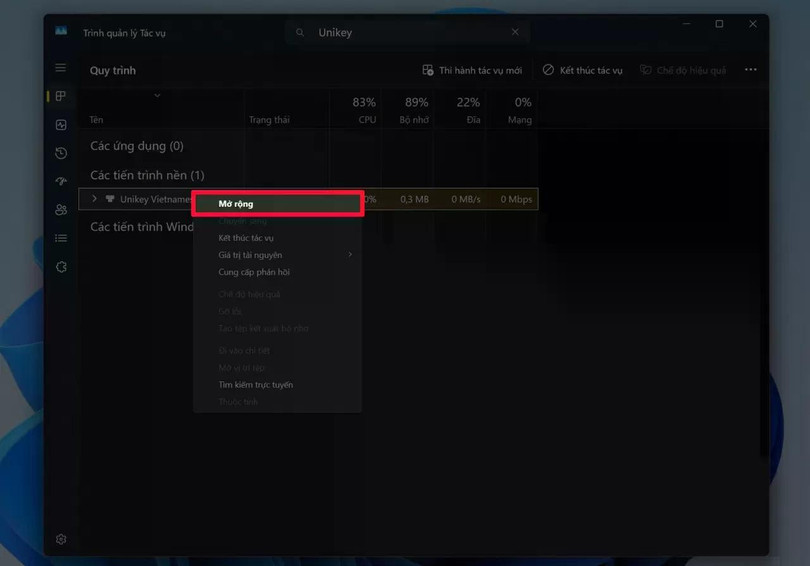Viewport: 810px width, 566px height.
Task: Choose Kết thúc tác vụ from context menu
Action: pos(246,238)
